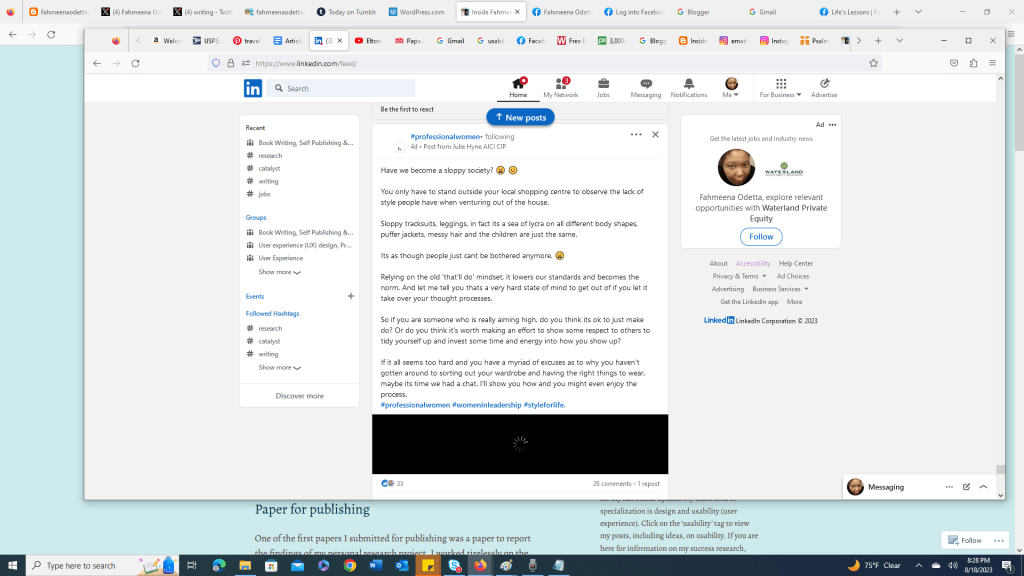Dismiss the #professionalwomen post with the X
Screen dimensions: 1024x576
(x=655, y=134)
